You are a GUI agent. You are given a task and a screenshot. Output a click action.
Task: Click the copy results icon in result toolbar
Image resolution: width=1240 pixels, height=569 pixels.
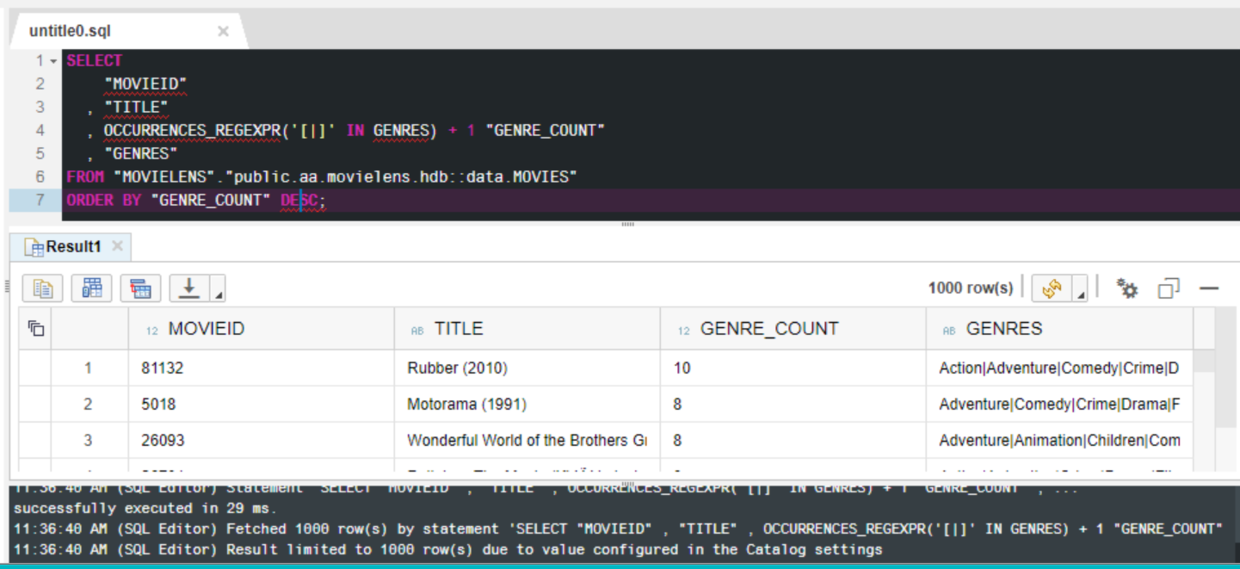43,289
